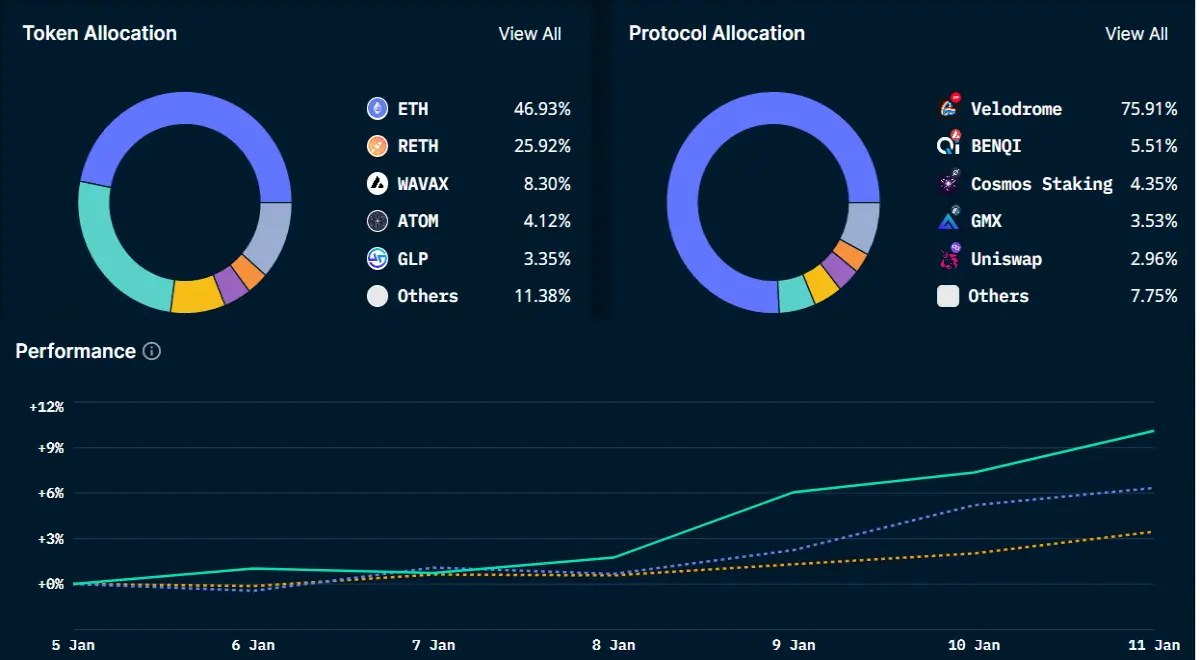Click the Uniswap protocol icon
Screen dimensions: 1200x660
948,258
